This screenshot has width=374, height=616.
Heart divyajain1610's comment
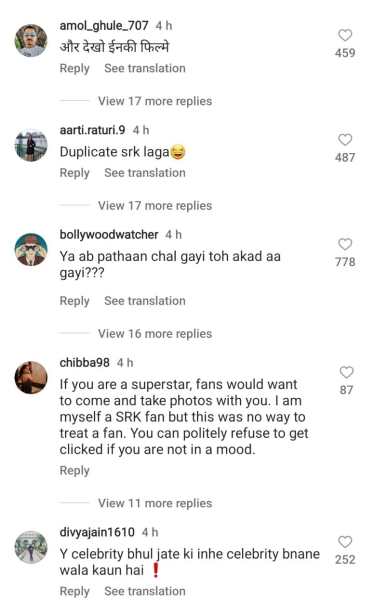point(345,542)
